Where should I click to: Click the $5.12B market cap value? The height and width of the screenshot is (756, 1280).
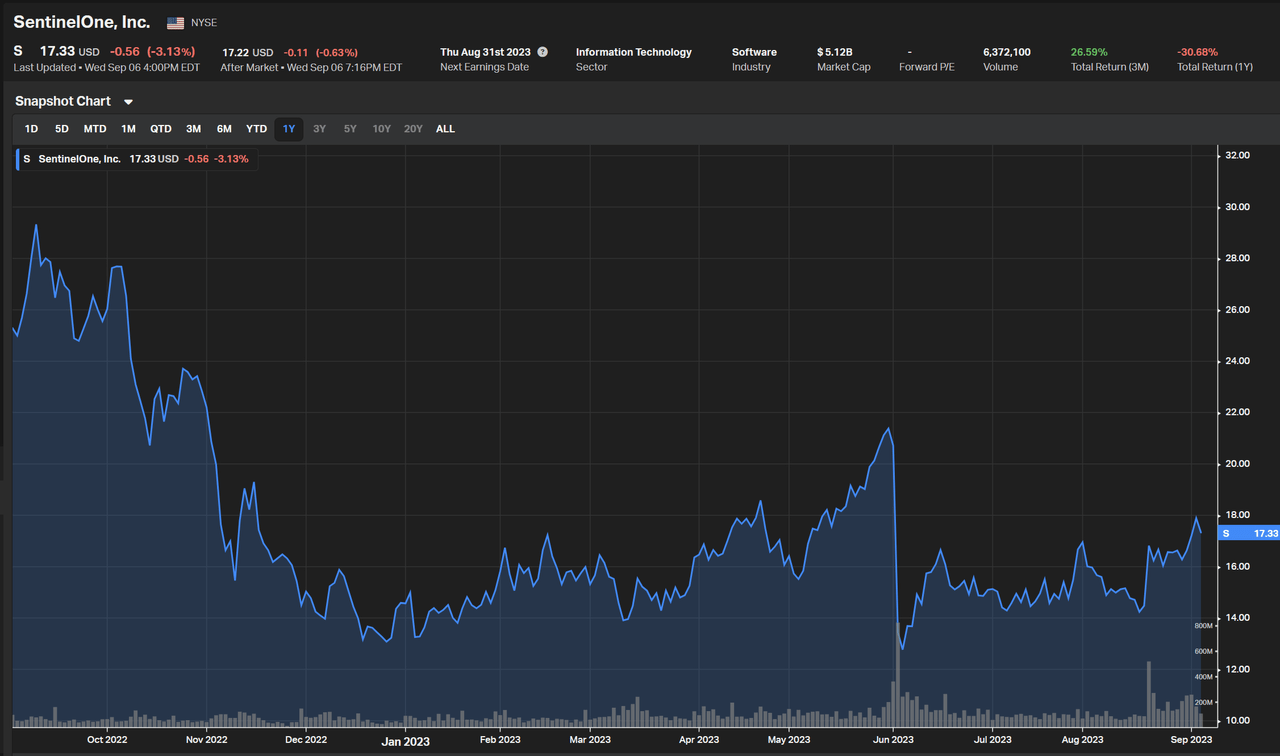(x=834, y=52)
